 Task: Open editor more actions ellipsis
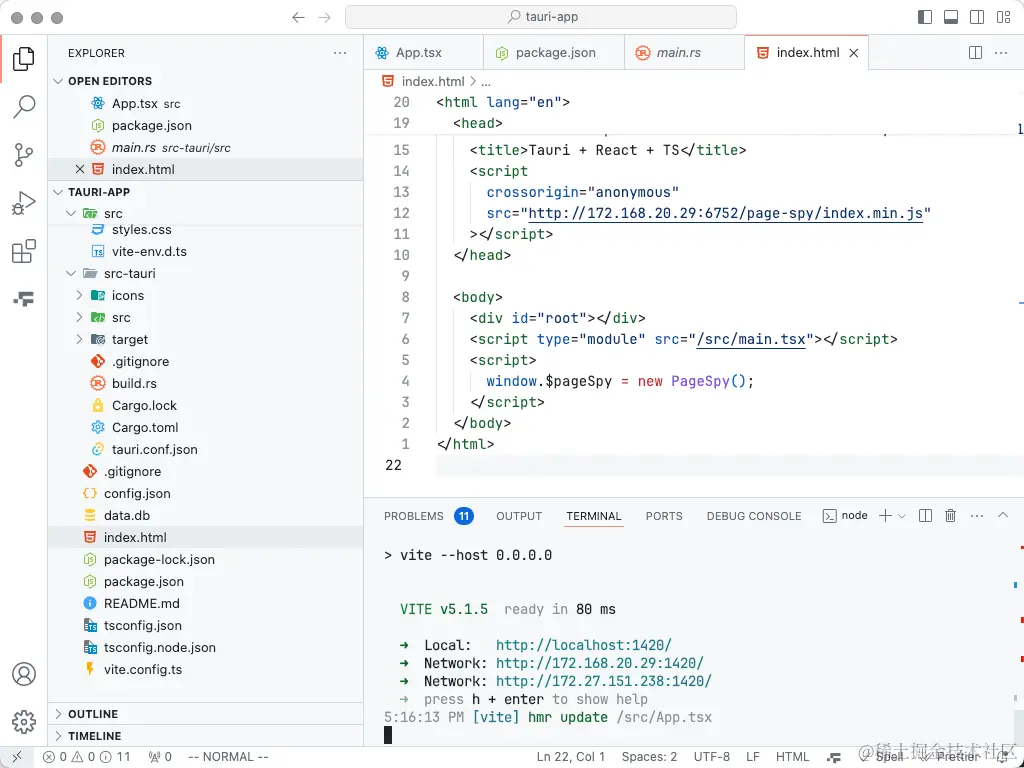click(x=1000, y=53)
